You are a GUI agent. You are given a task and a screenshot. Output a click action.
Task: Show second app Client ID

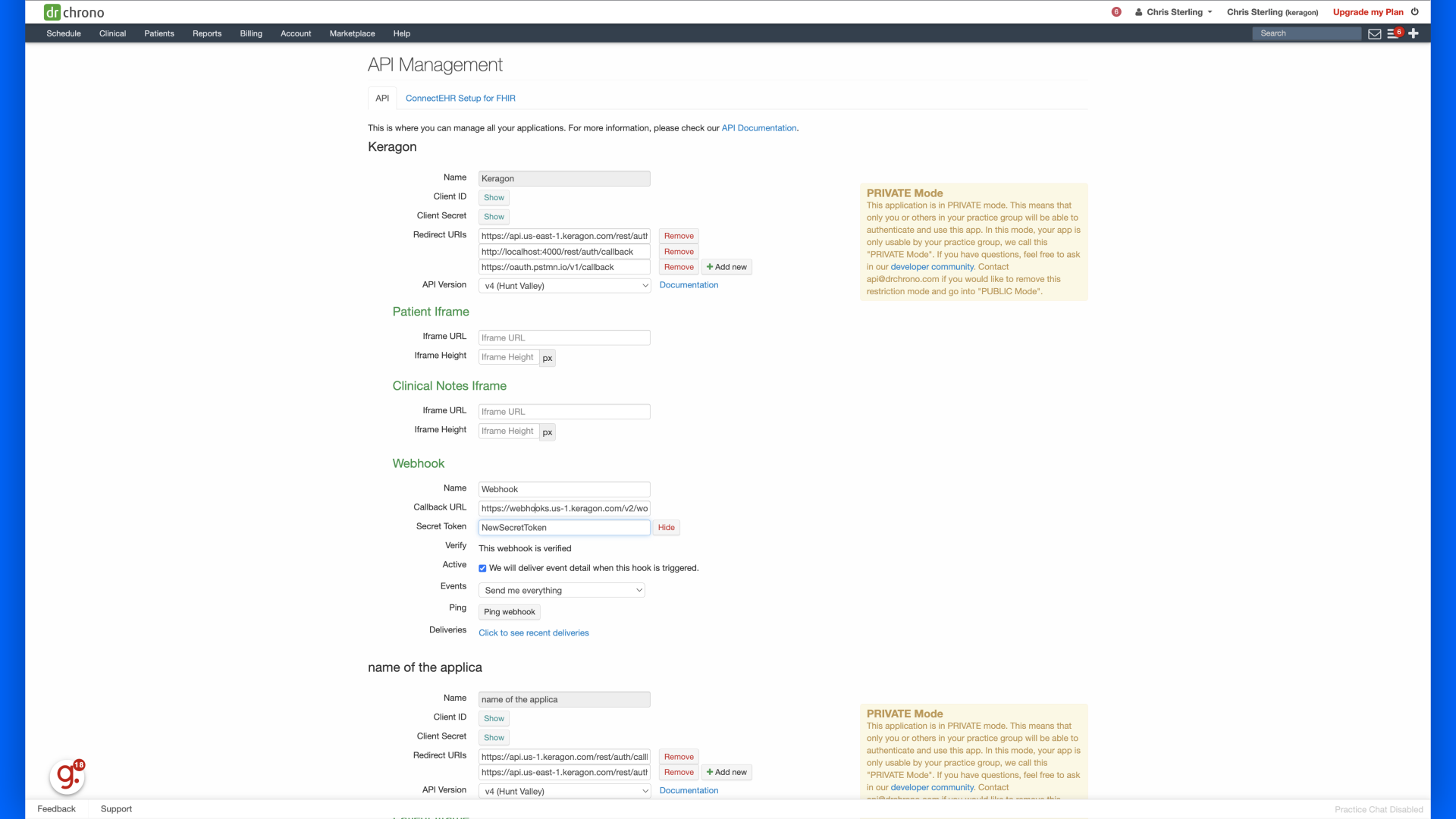[494, 718]
